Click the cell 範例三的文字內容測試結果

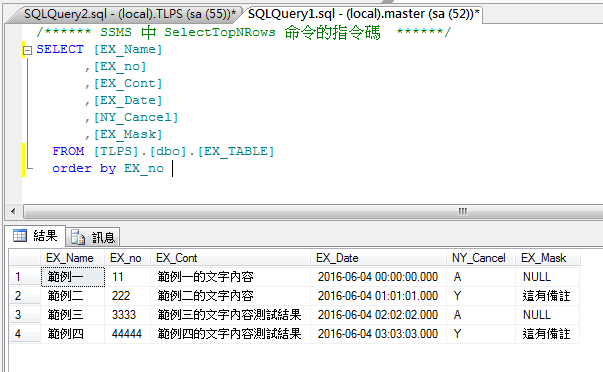tap(231, 315)
